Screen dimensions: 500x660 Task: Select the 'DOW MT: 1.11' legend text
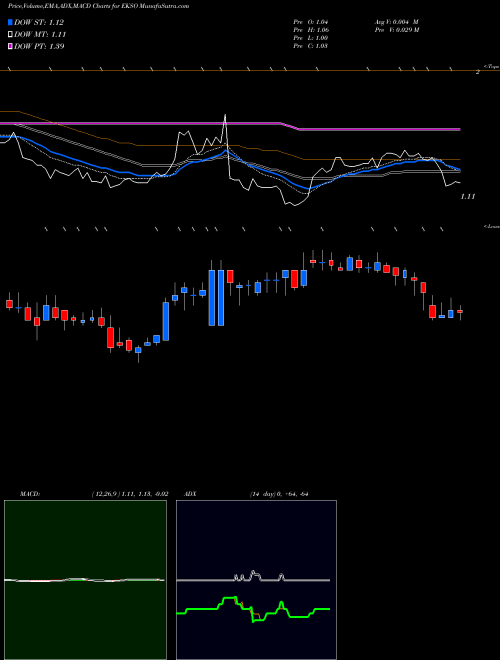(x=40, y=35)
